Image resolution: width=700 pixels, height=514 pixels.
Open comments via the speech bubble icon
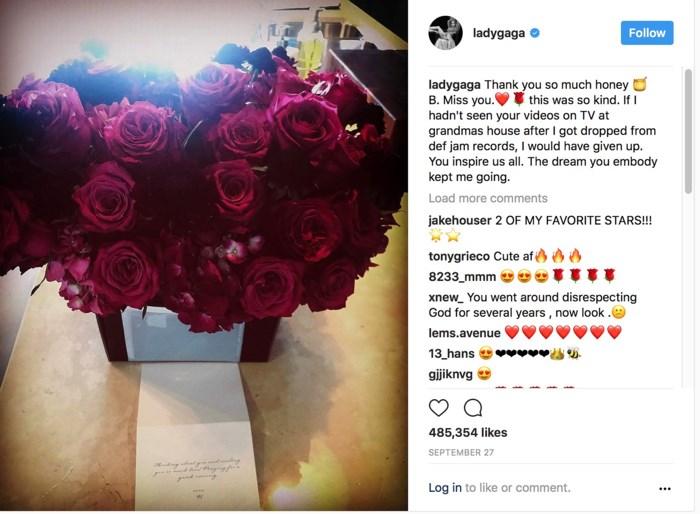tap(473, 408)
